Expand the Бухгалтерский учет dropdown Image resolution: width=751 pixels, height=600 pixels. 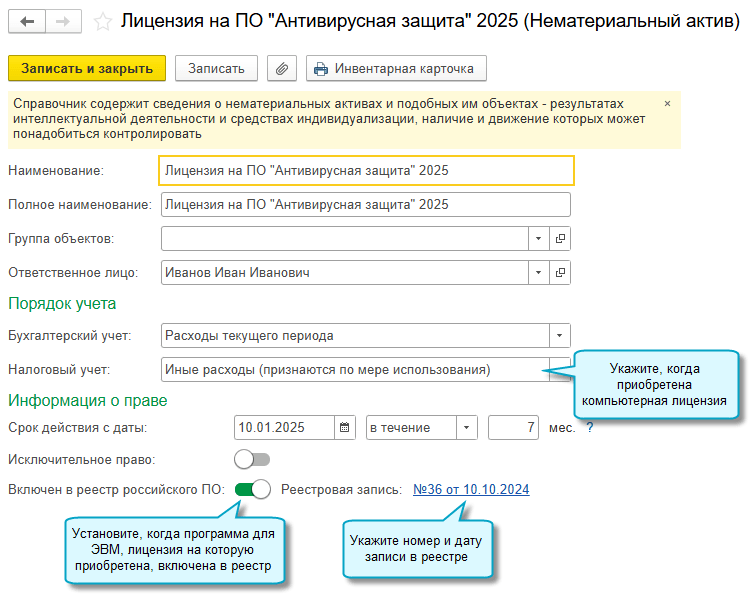(559, 336)
